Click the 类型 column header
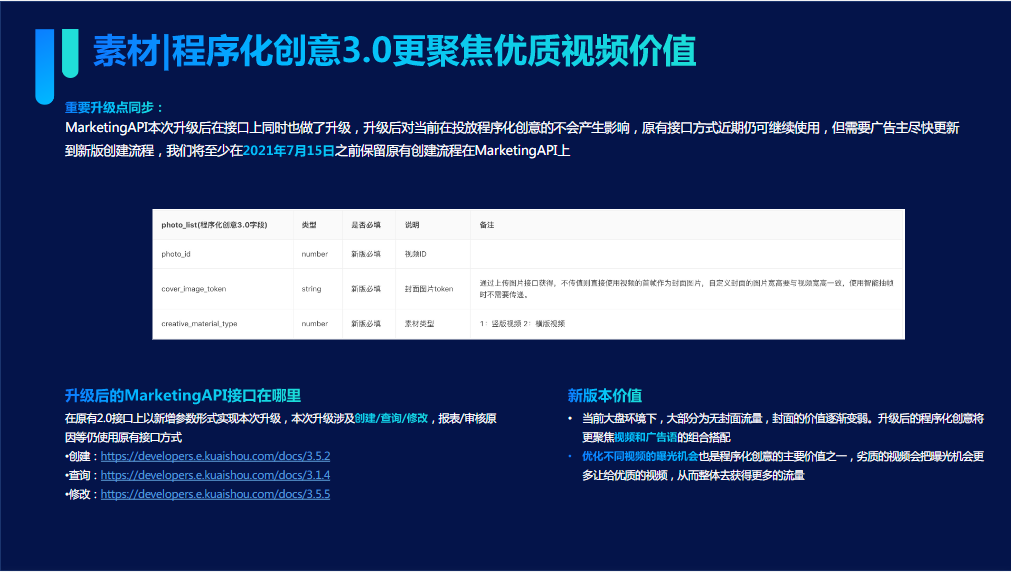1011x572 pixels. 310,225
